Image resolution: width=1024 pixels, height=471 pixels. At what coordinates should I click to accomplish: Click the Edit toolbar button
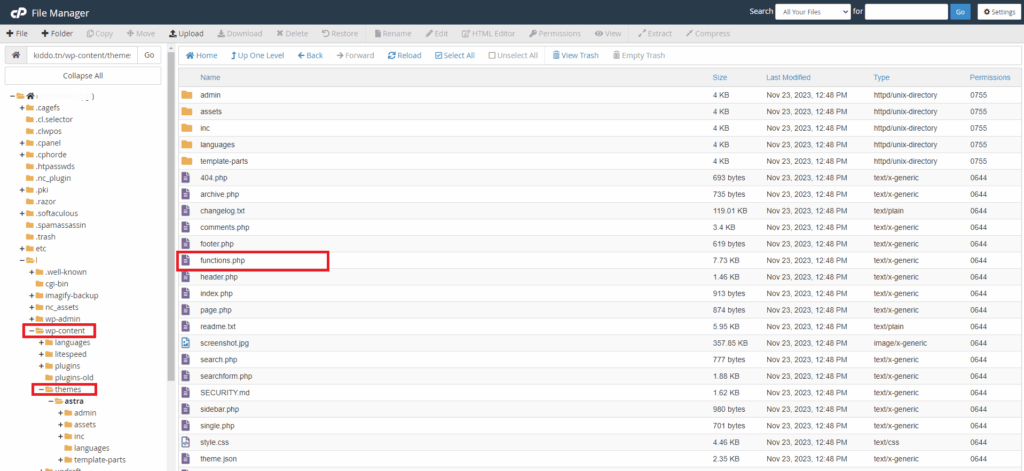(x=437, y=33)
